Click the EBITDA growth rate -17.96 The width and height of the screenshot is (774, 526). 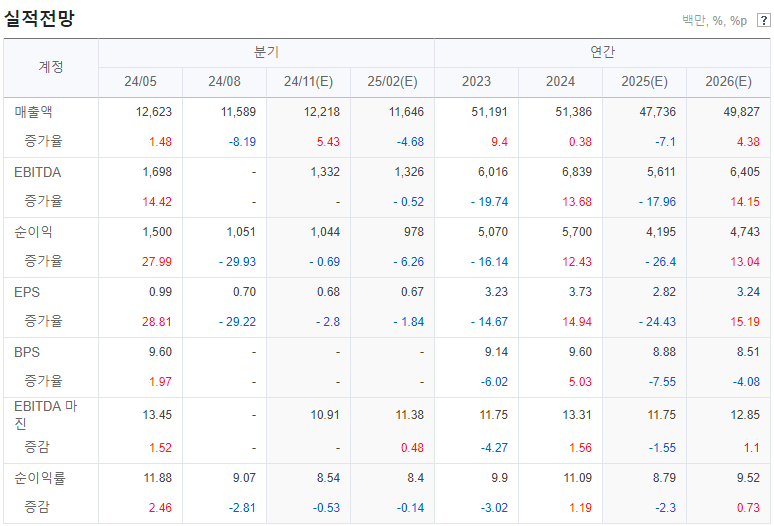tap(658, 202)
